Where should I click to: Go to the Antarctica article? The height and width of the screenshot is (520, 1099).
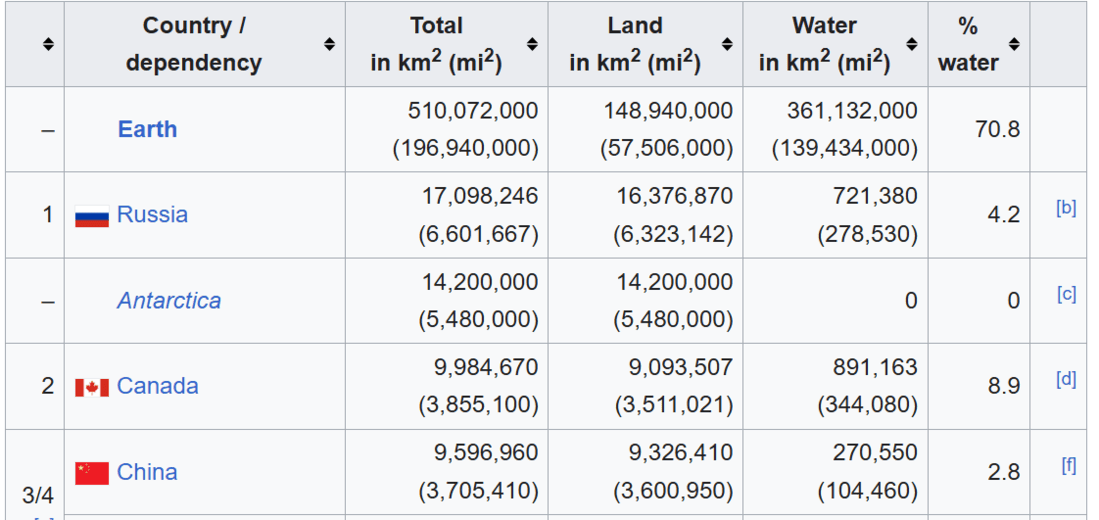(169, 300)
